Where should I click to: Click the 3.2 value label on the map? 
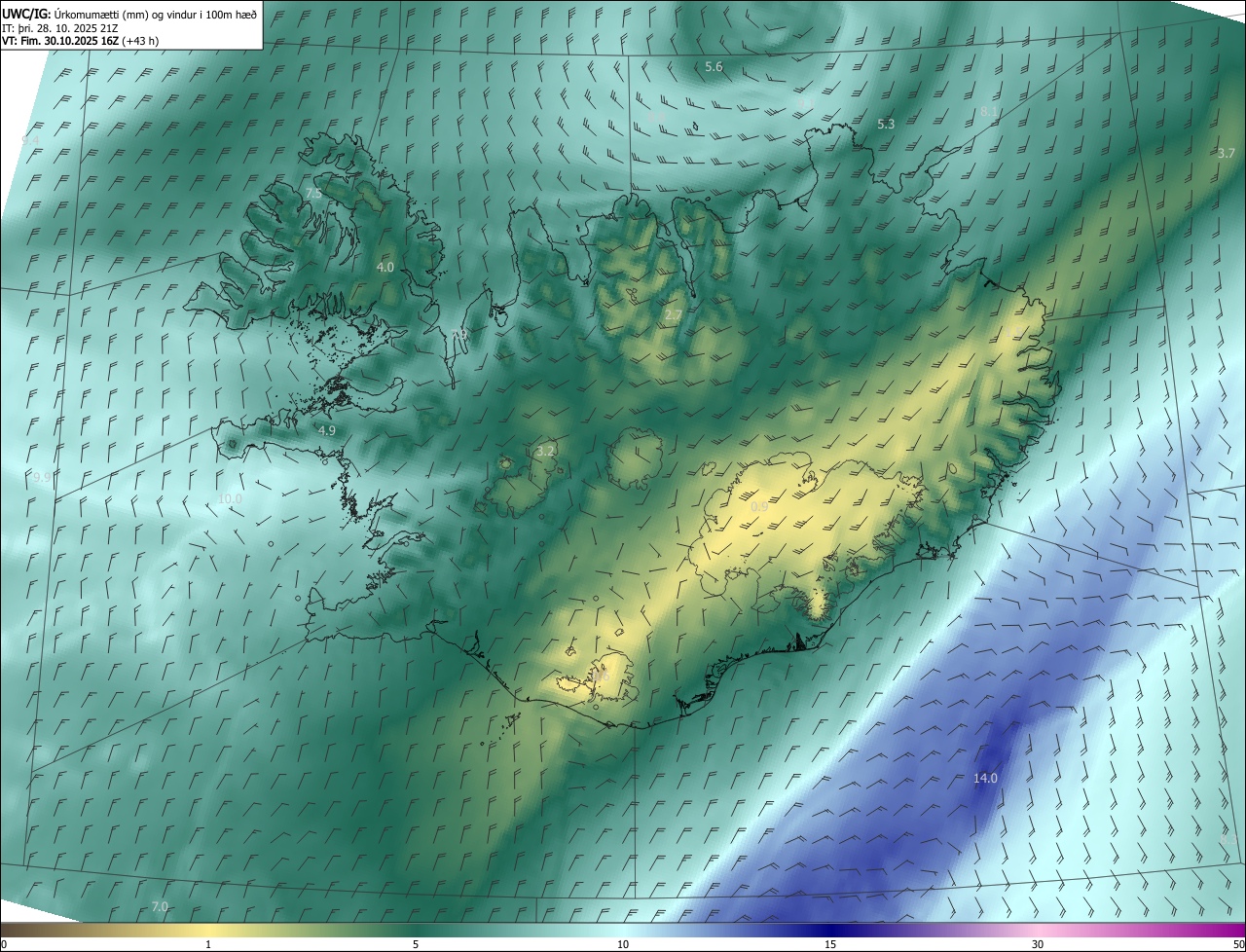[x=545, y=451]
